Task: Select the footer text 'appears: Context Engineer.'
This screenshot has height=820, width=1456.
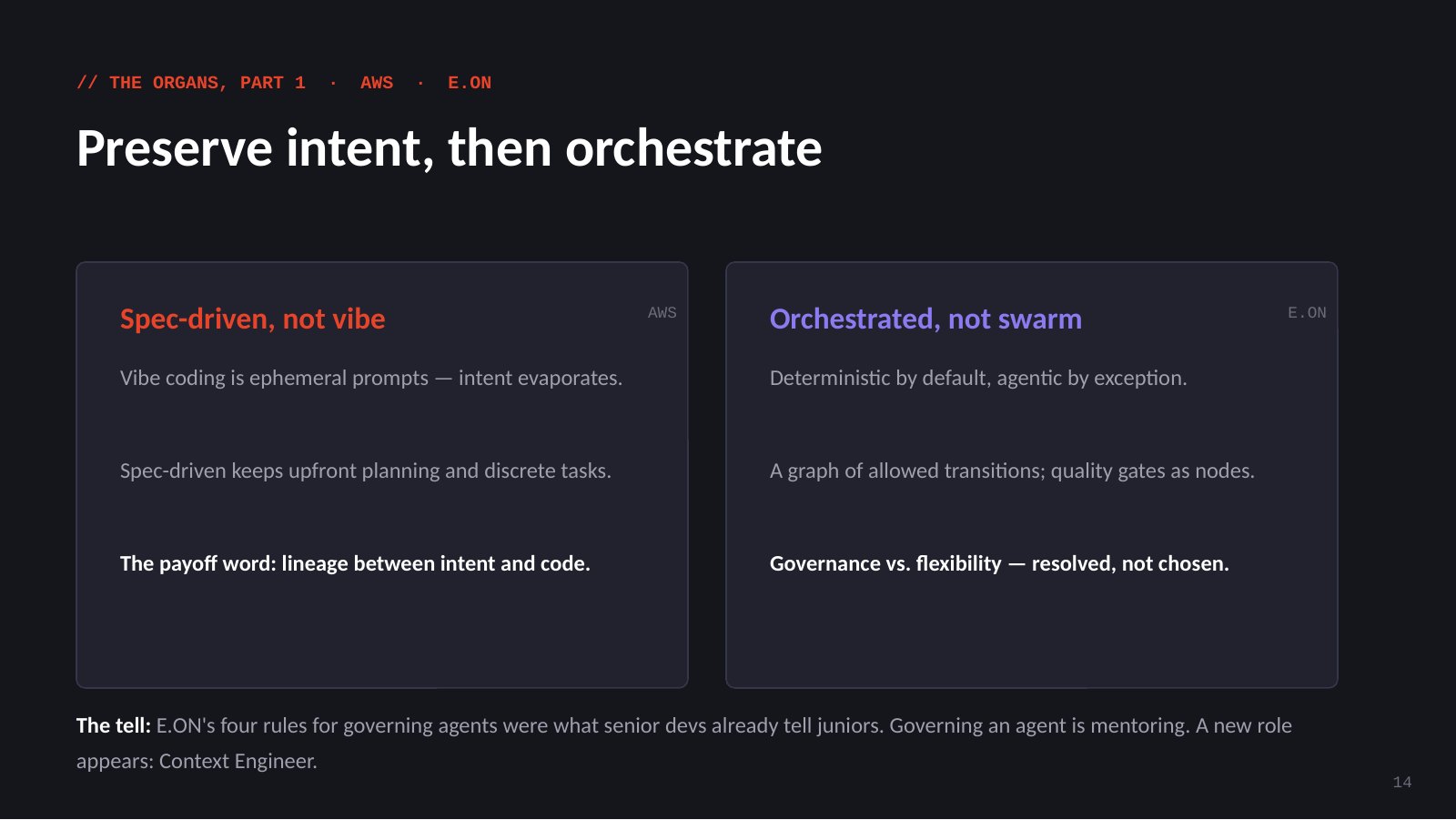Action: (x=197, y=761)
